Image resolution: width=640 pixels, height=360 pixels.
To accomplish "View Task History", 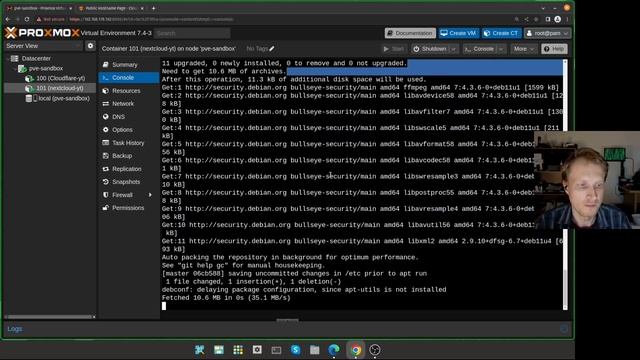I will click(128, 143).
